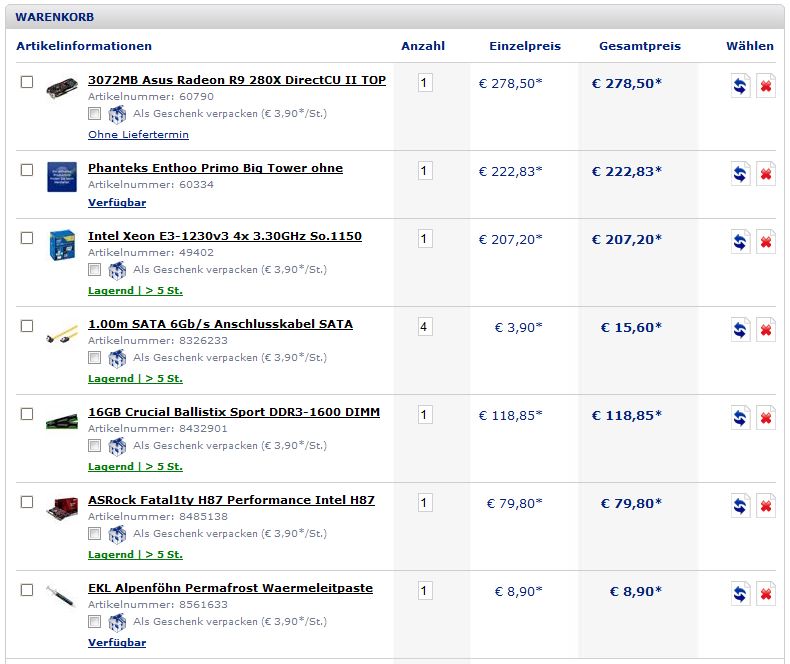This screenshot has height=664, width=790.
Task: Enable gift wrapping for Crucial Ballistix Sport
Action: [94, 446]
